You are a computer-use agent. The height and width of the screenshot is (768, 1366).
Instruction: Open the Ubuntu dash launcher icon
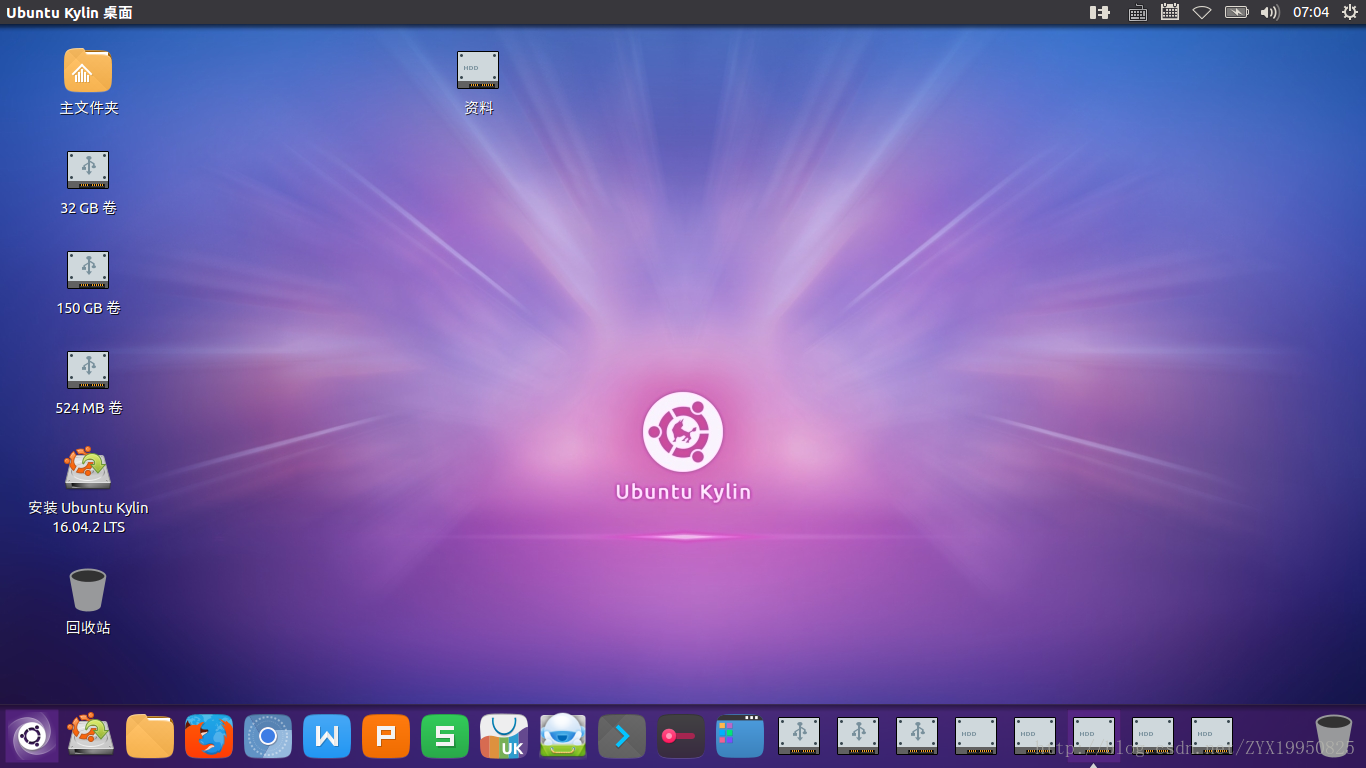[33, 735]
